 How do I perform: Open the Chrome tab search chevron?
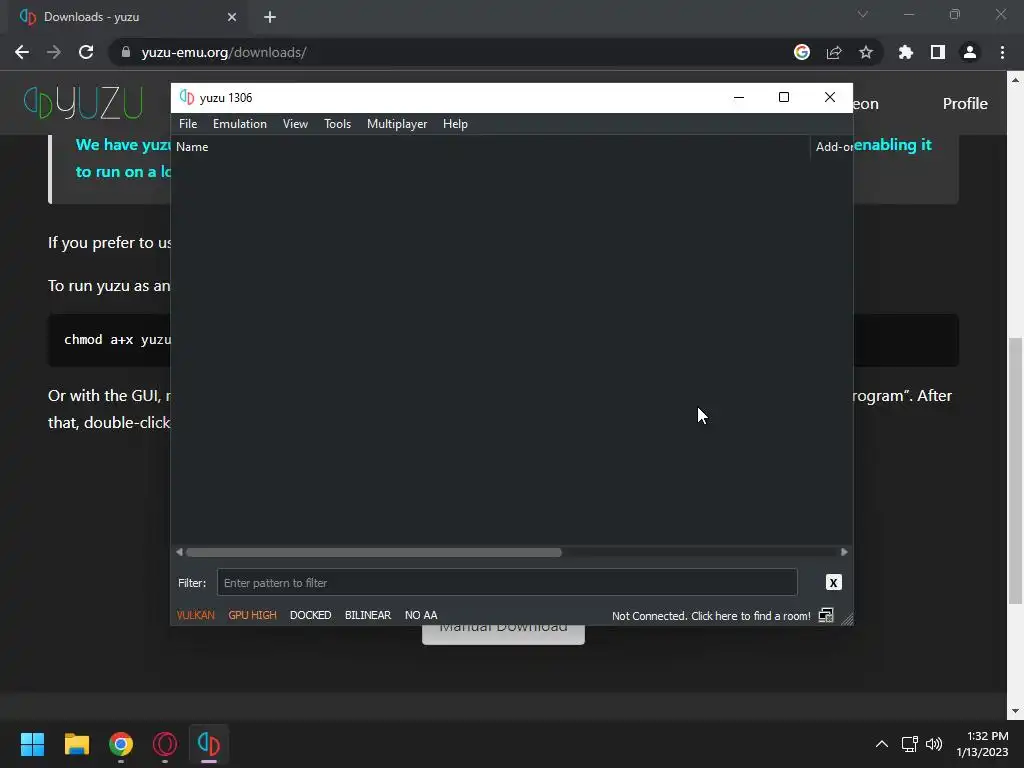point(863,14)
